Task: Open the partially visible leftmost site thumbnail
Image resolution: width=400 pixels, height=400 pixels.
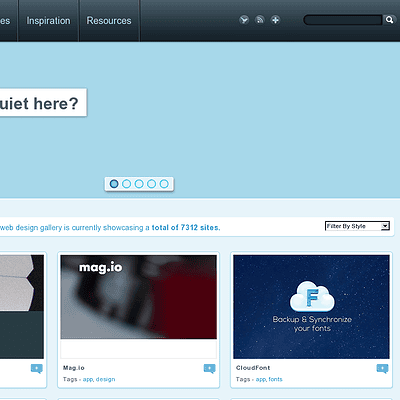Action: [22, 307]
